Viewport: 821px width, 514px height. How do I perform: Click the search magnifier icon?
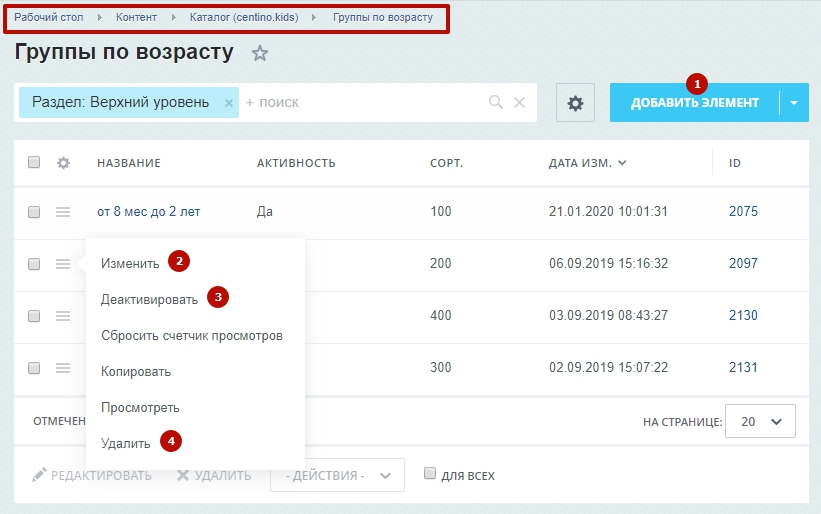(x=495, y=102)
